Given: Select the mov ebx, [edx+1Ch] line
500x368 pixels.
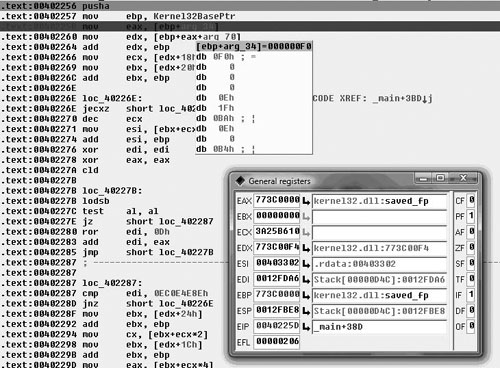Looking at the screenshot, I should 142,345.
